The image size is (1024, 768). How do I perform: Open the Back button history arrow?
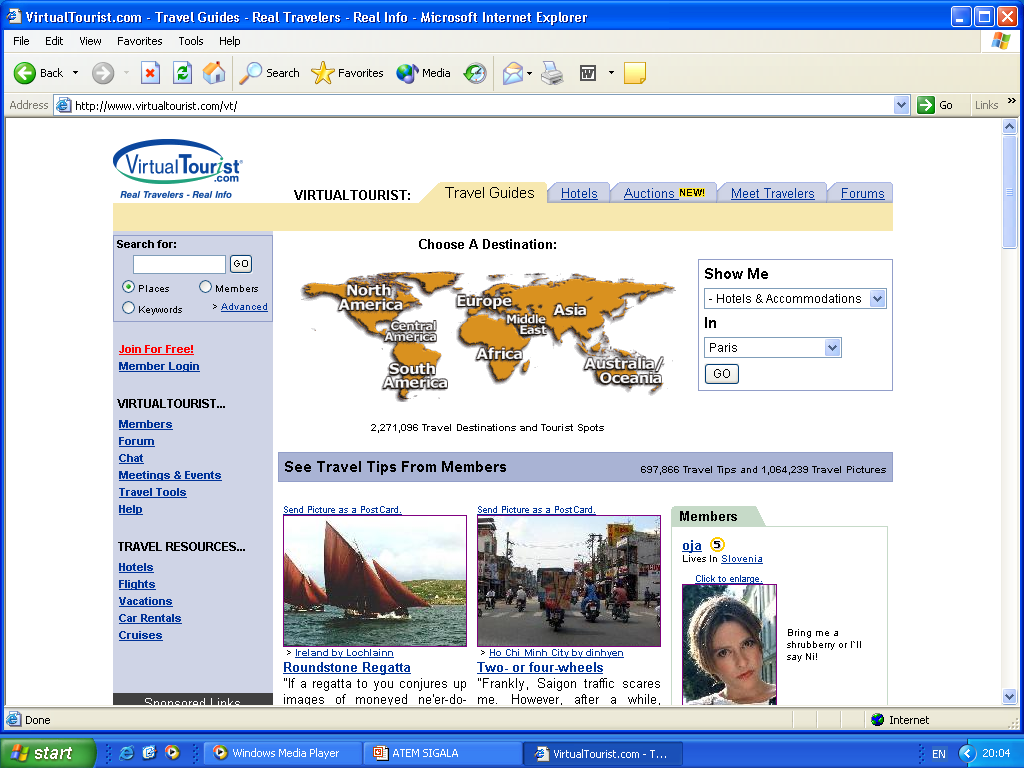[75, 73]
